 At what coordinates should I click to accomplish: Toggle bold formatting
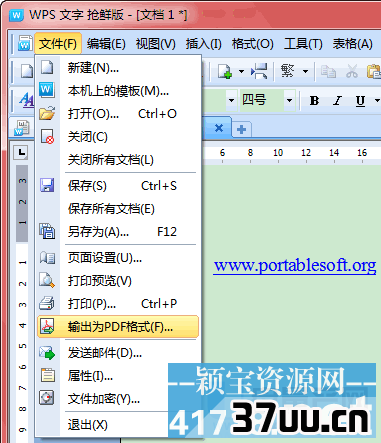pos(314,101)
